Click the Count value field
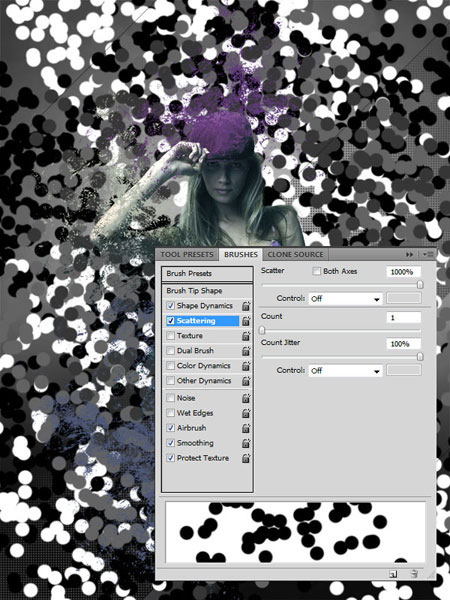This screenshot has height=600, width=450. (x=404, y=318)
